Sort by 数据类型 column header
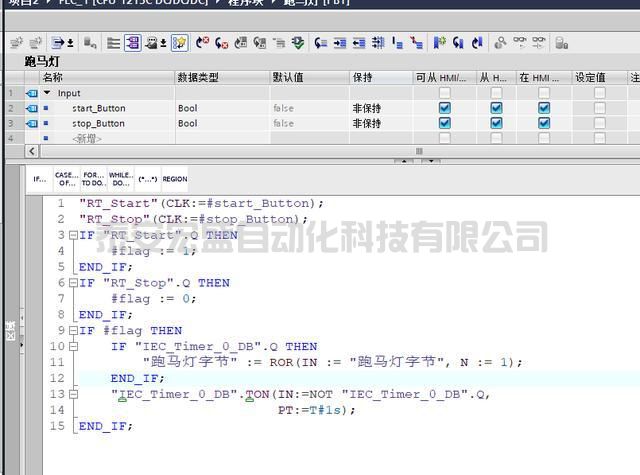The height and width of the screenshot is (475, 640). tap(198, 77)
